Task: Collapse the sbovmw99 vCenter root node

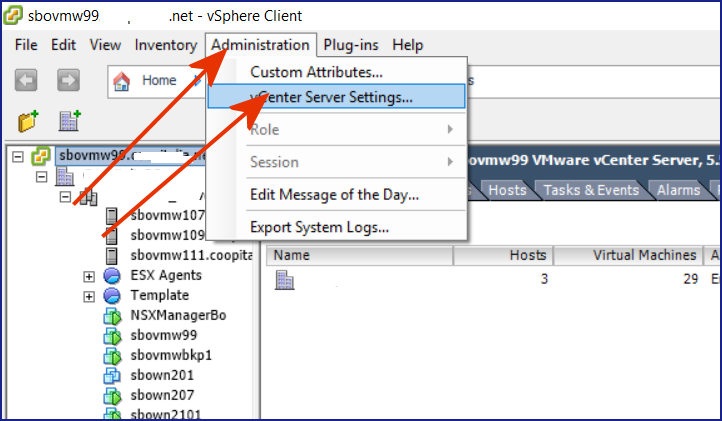Action: coord(17,157)
